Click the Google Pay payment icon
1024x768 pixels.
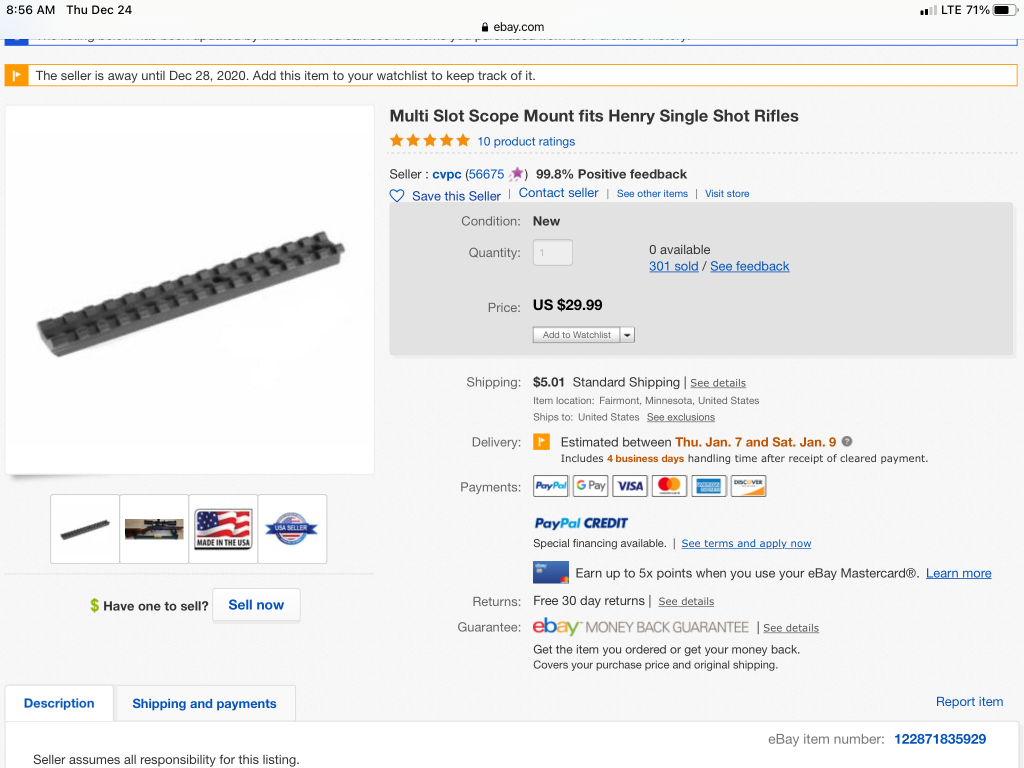[x=590, y=486]
